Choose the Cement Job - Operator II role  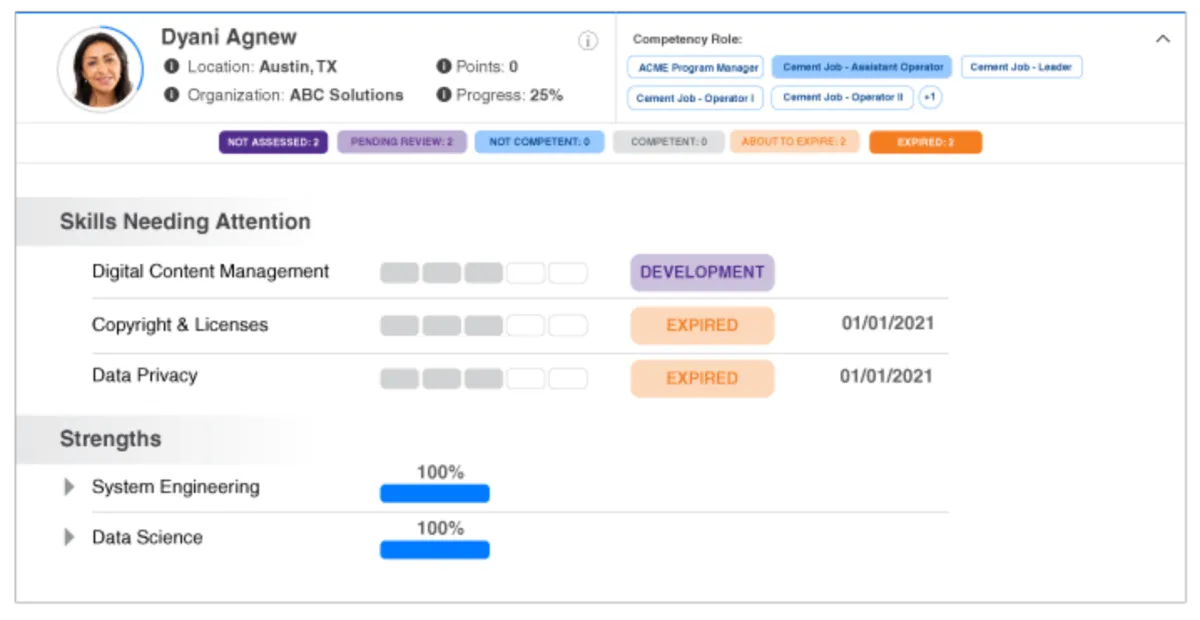tap(842, 98)
